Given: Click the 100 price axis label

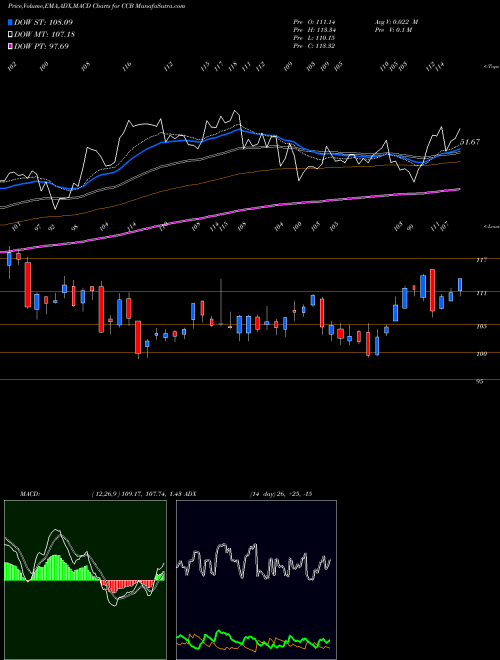Looking at the screenshot, I should click(482, 354).
